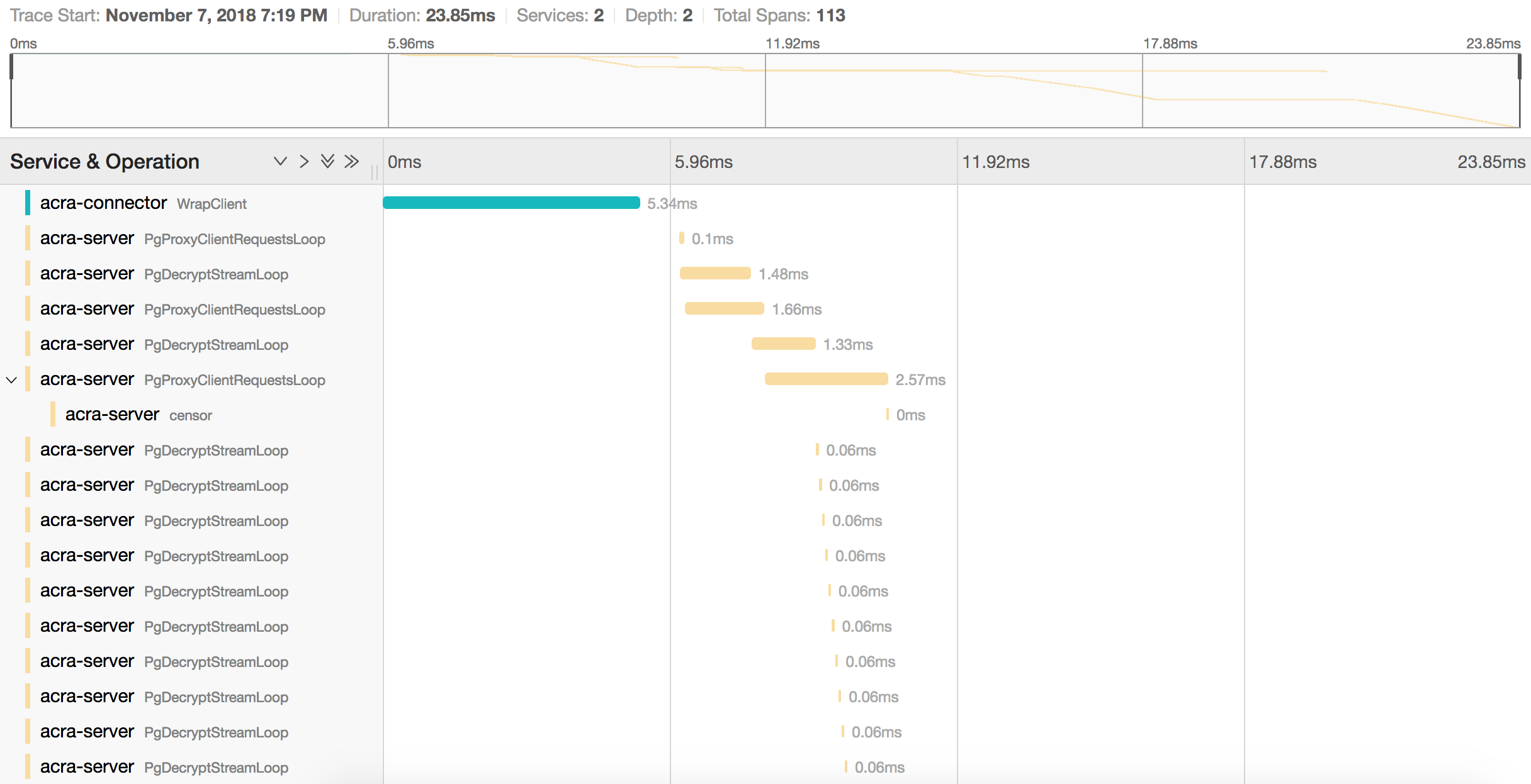Open the acra-server censor child span
The width and height of the screenshot is (1531, 784).
pos(138,415)
